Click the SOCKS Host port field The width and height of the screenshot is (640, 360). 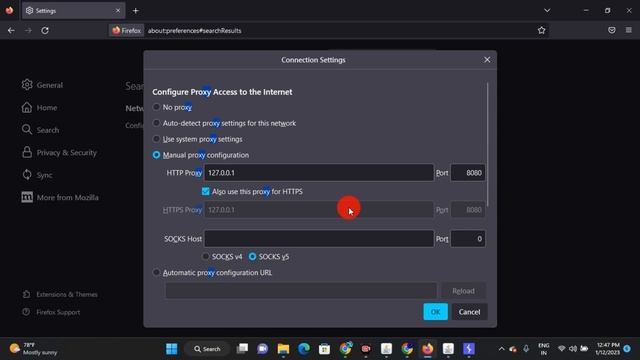[x=468, y=239]
